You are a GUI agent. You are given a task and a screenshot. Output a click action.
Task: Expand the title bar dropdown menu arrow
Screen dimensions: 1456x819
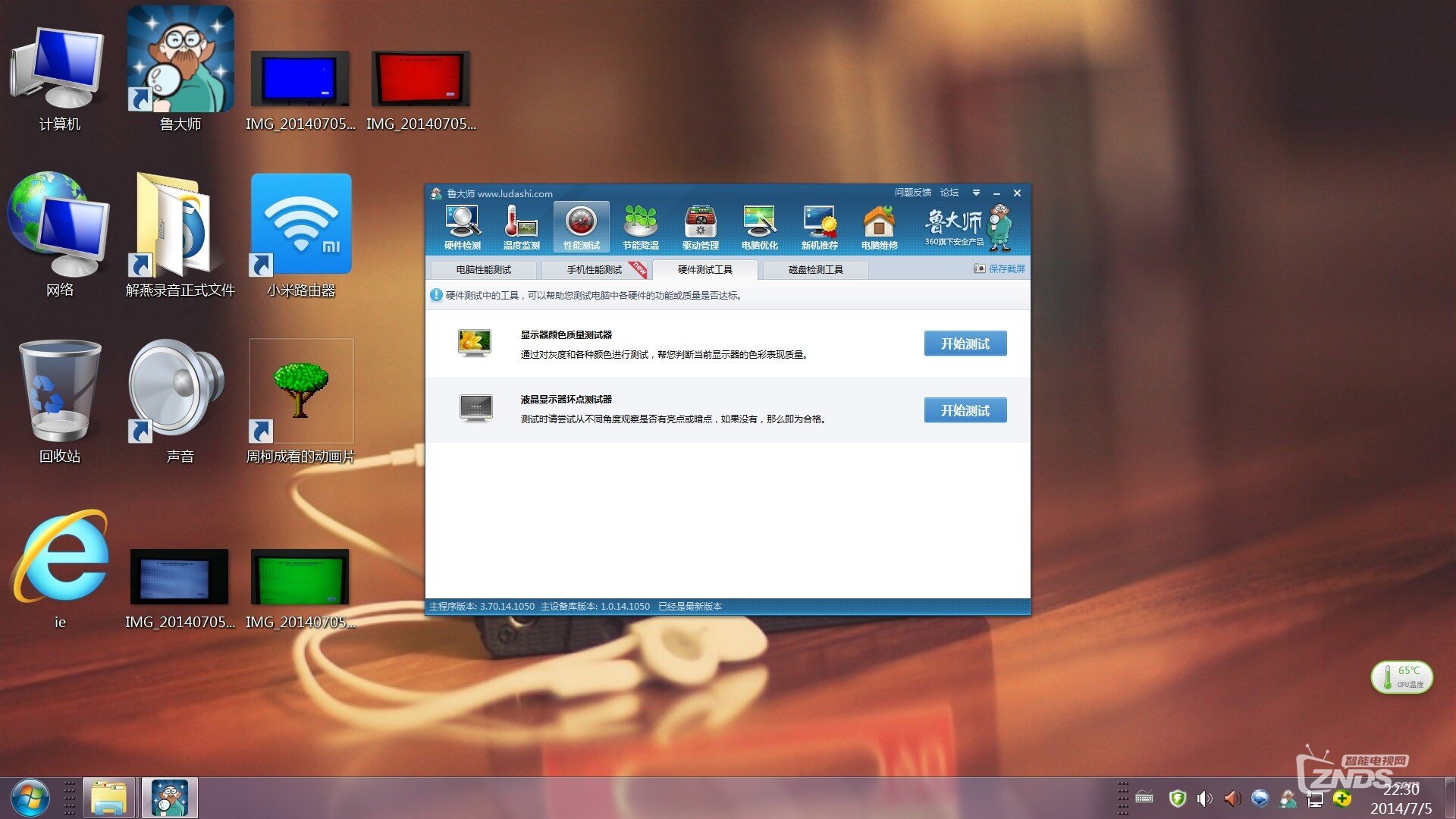(x=977, y=193)
